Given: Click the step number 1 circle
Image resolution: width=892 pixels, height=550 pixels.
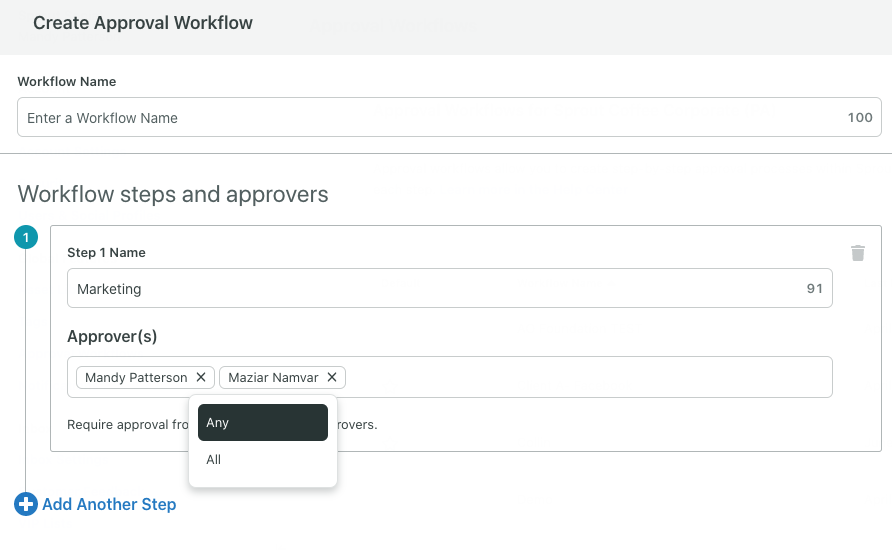Looking at the screenshot, I should click(26, 237).
